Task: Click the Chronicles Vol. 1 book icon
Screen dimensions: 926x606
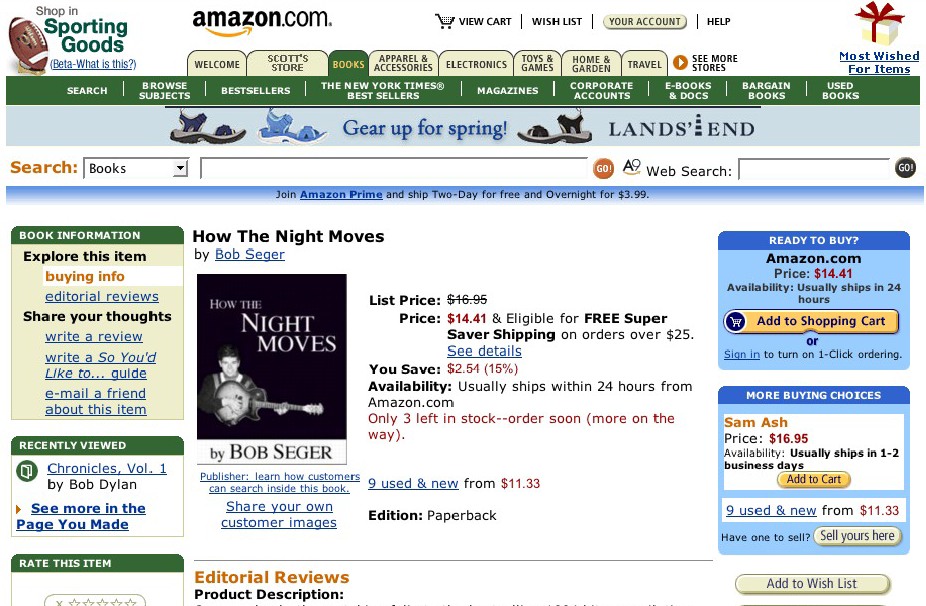Action: click(27, 471)
